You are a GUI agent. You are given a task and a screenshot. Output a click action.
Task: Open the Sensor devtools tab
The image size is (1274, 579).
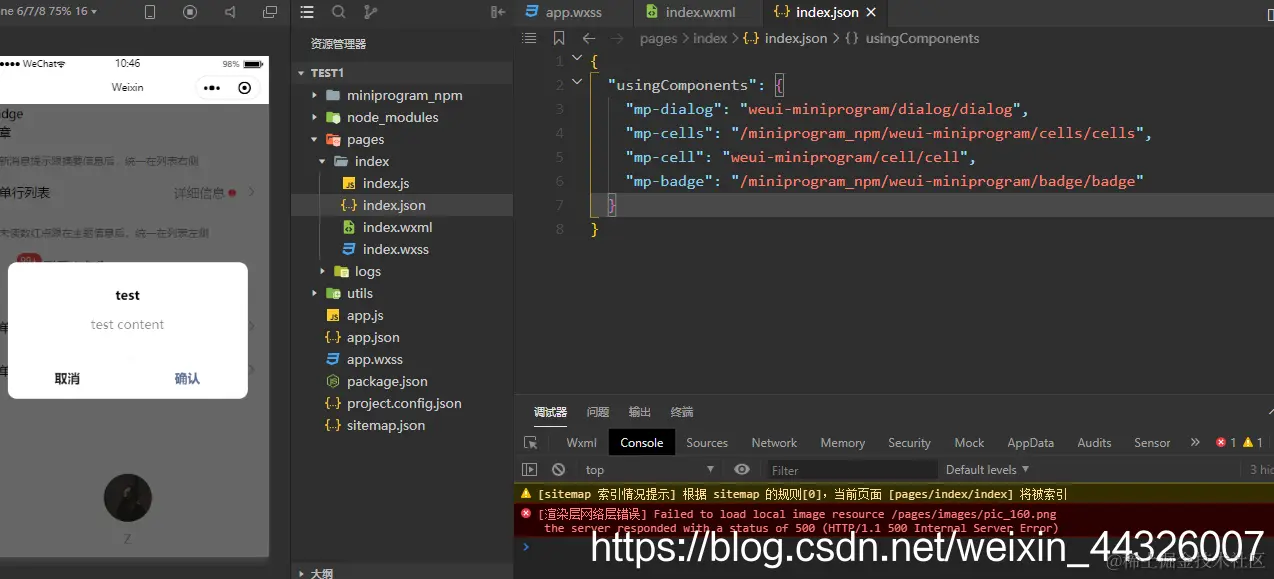click(1152, 443)
